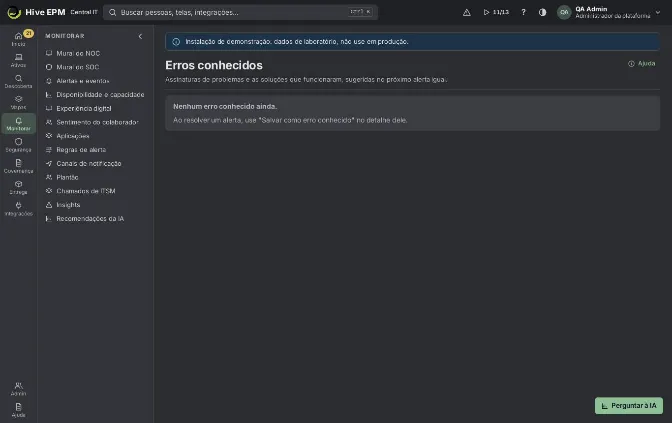The image size is (672, 423).
Task: Open the Entrega section in left rail
Action: coord(18,187)
